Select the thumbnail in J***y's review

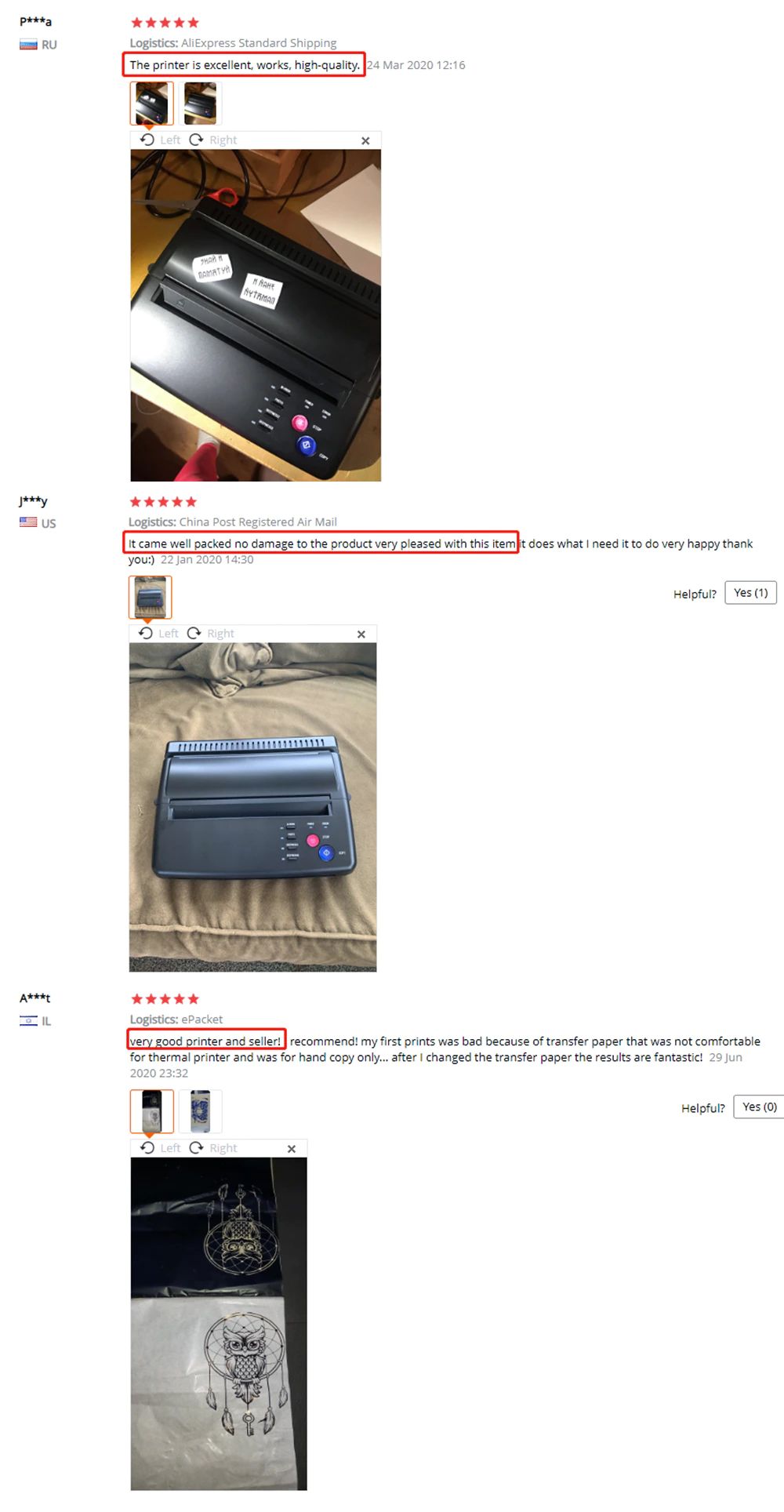pyautogui.click(x=151, y=598)
